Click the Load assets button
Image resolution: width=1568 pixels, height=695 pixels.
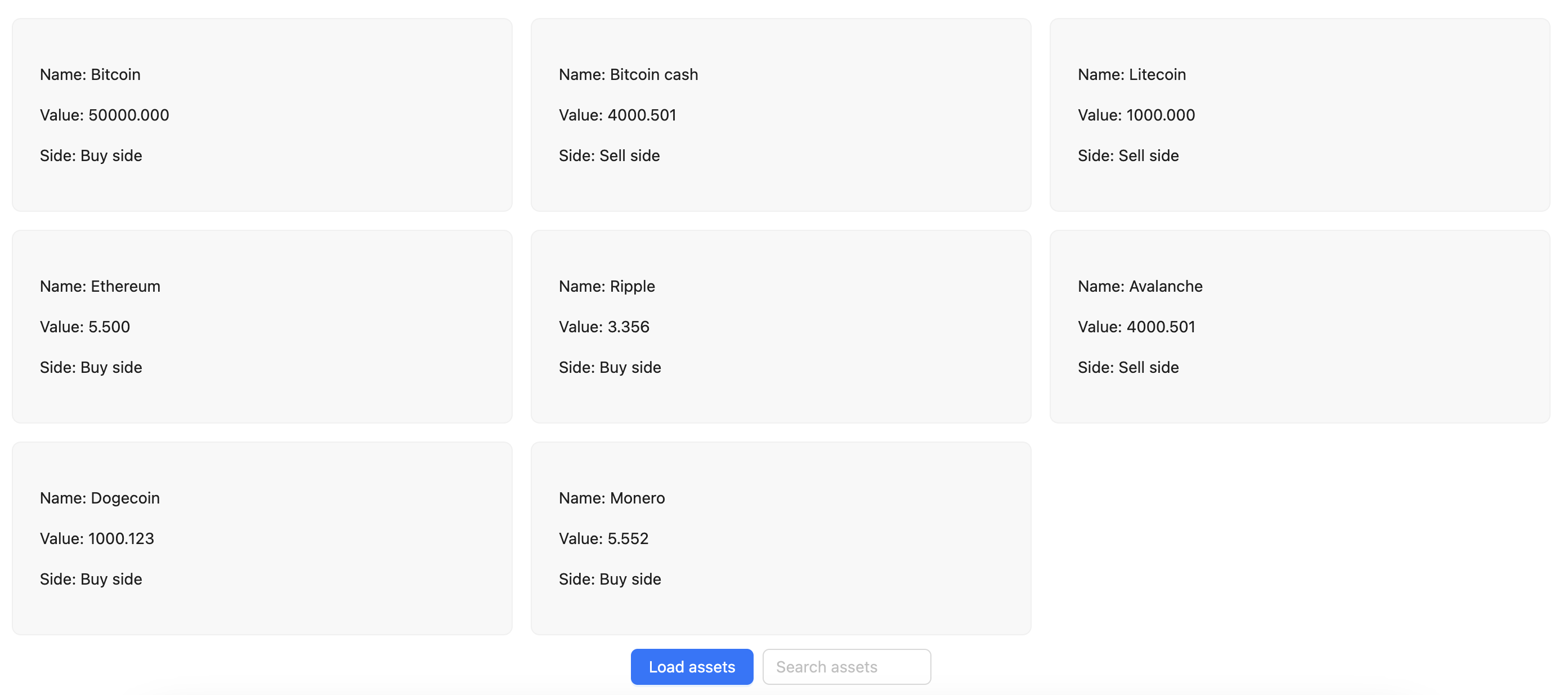click(692, 666)
